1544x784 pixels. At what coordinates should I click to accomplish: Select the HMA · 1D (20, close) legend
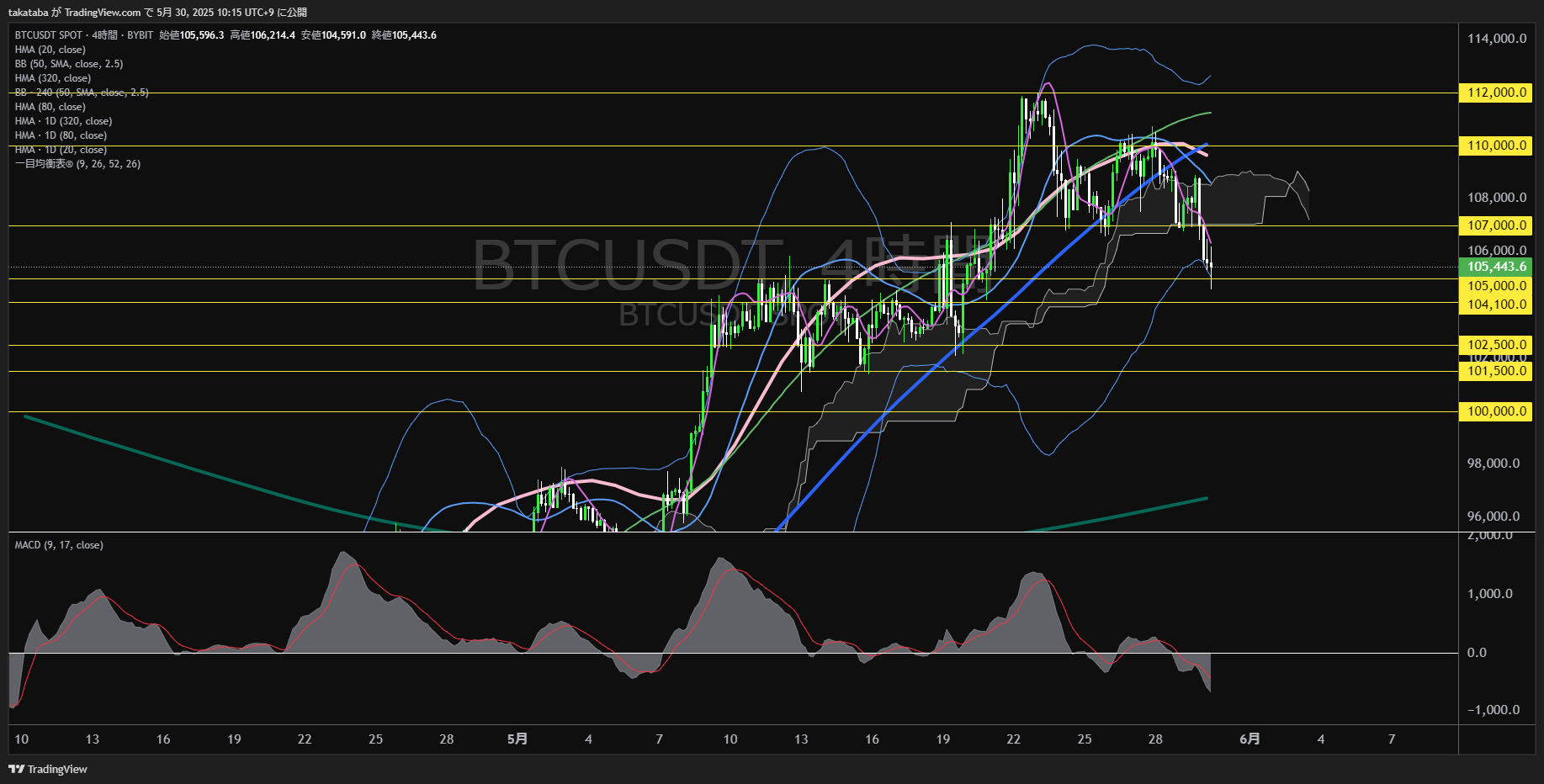tap(61, 150)
